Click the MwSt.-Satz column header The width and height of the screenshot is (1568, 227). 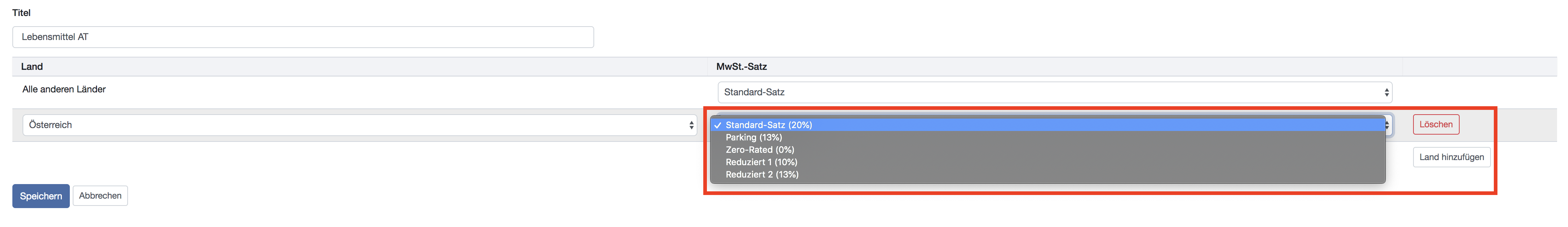[741, 67]
